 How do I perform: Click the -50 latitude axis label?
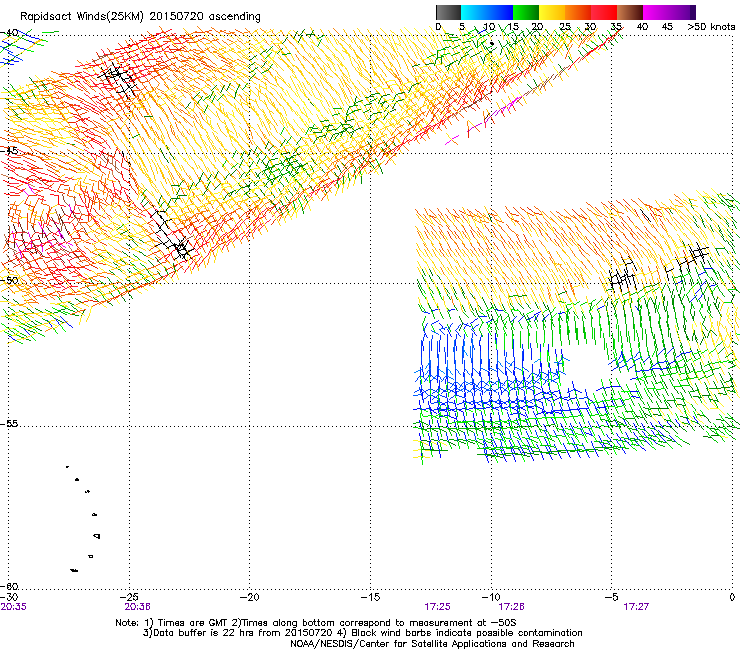pos(9,280)
